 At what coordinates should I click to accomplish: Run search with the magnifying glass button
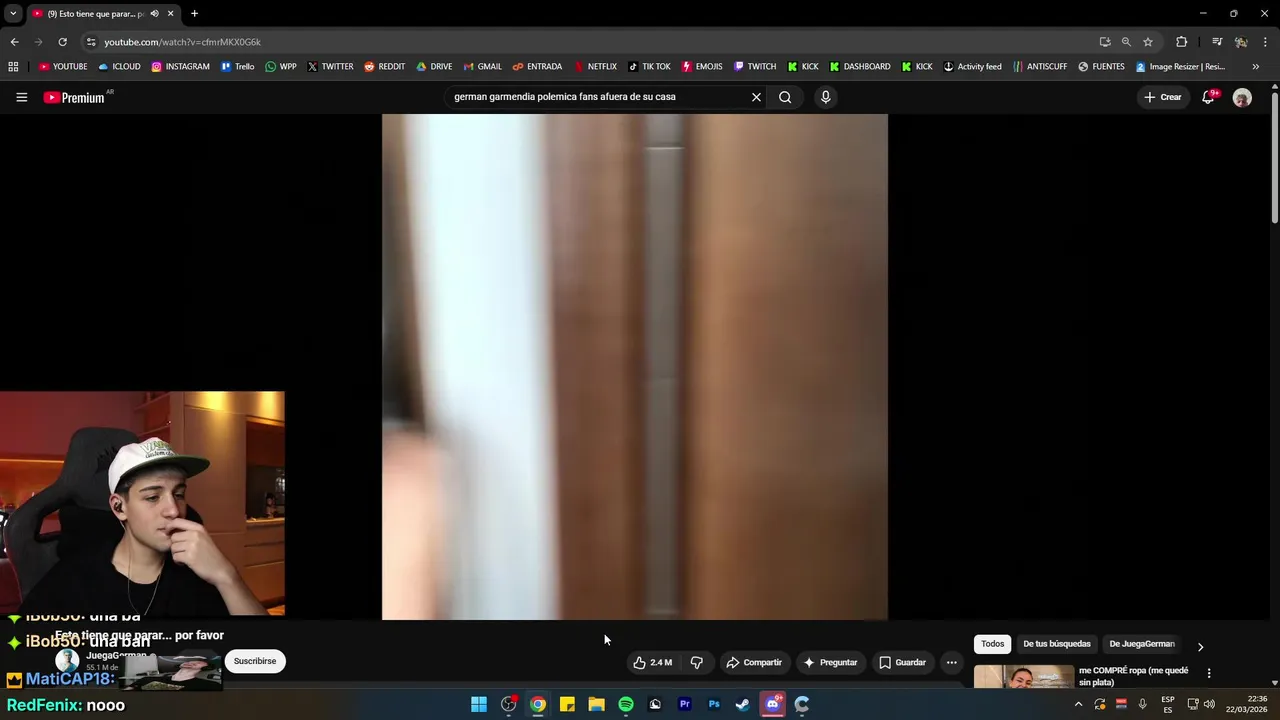[785, 97]
